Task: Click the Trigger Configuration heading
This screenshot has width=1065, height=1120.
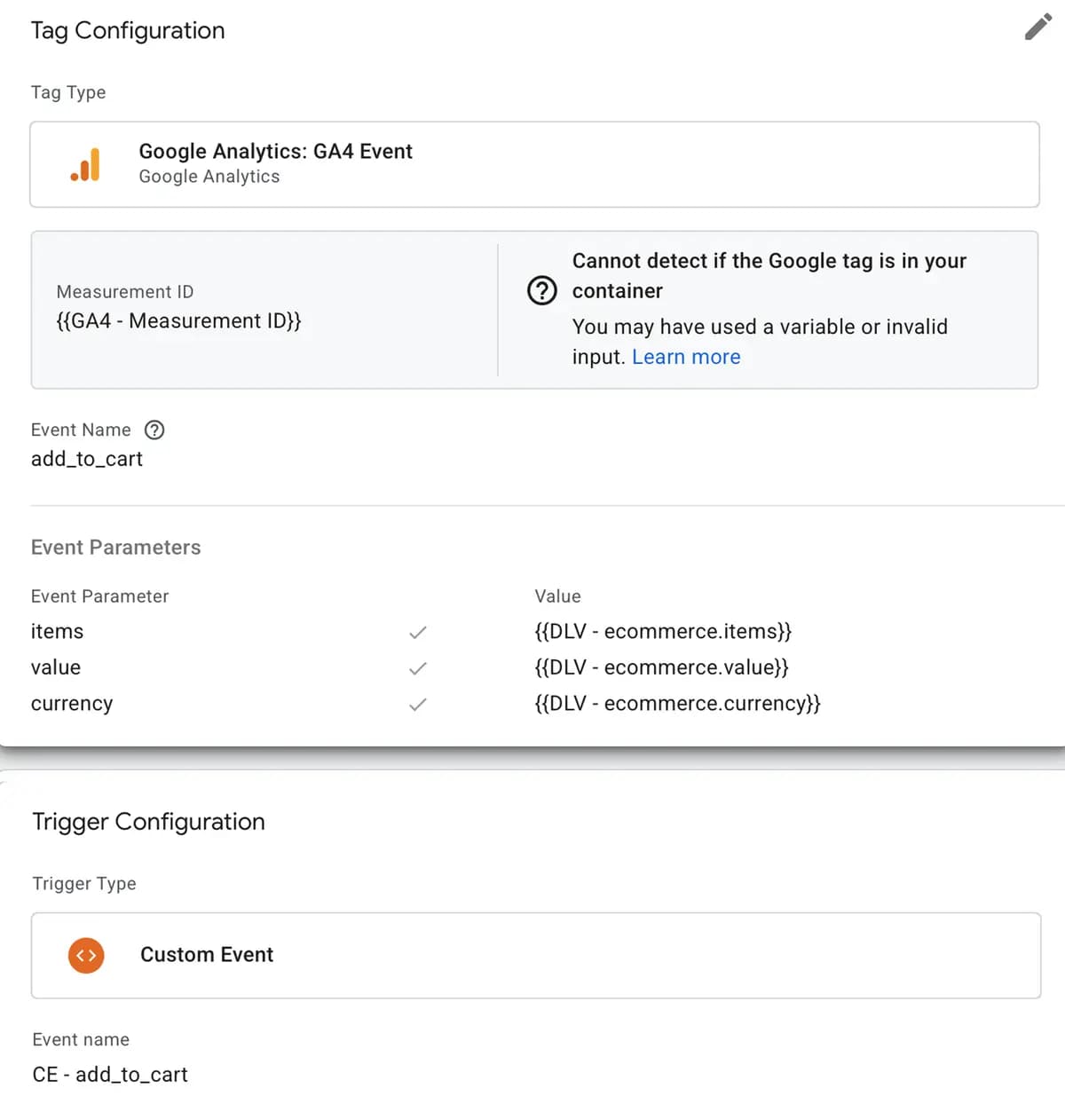Action: pyautogui.click(x=148, y=822)
